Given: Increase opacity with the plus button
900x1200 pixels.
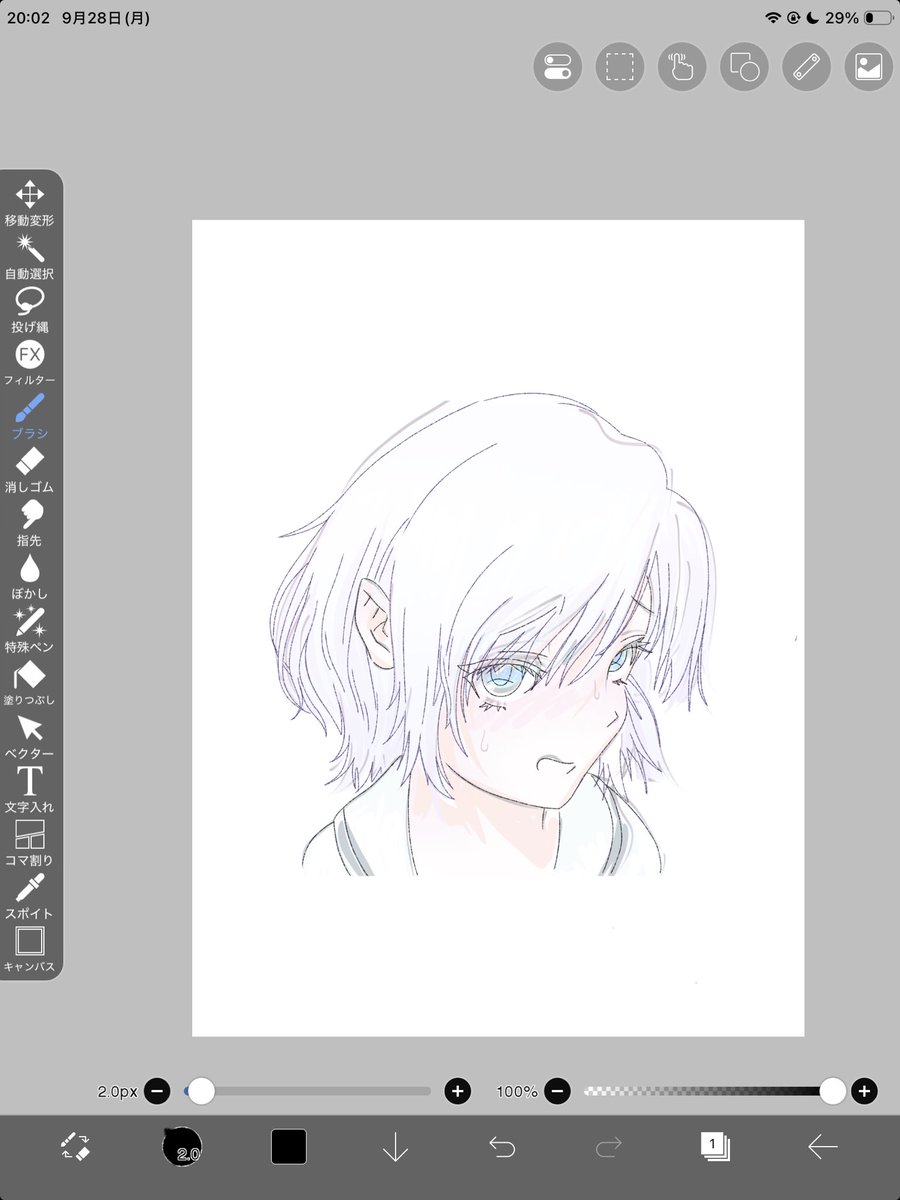Looking at the screenshot, I should [x=866, y=1091].
